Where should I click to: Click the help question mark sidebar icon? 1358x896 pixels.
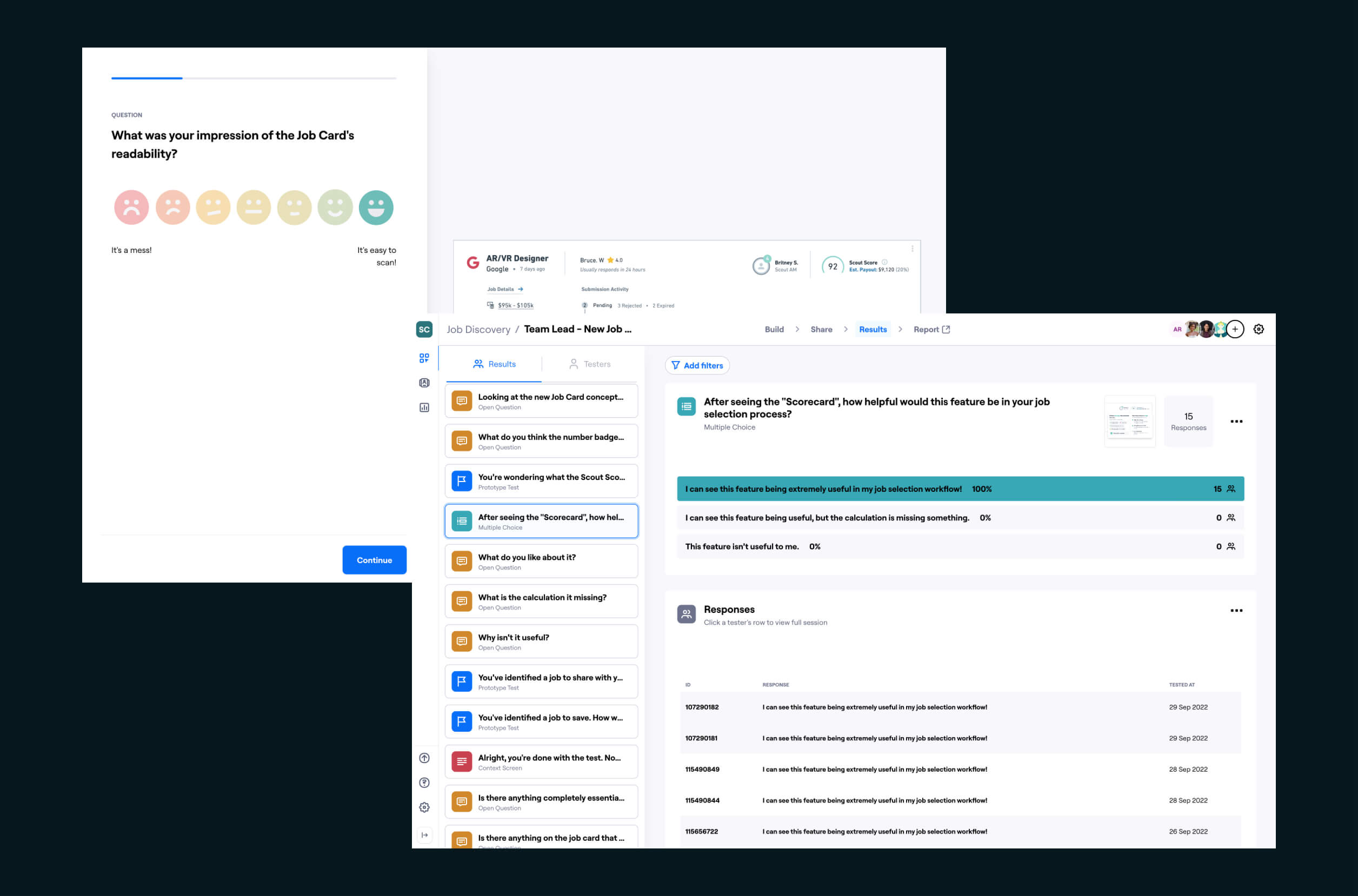(423, 783)
